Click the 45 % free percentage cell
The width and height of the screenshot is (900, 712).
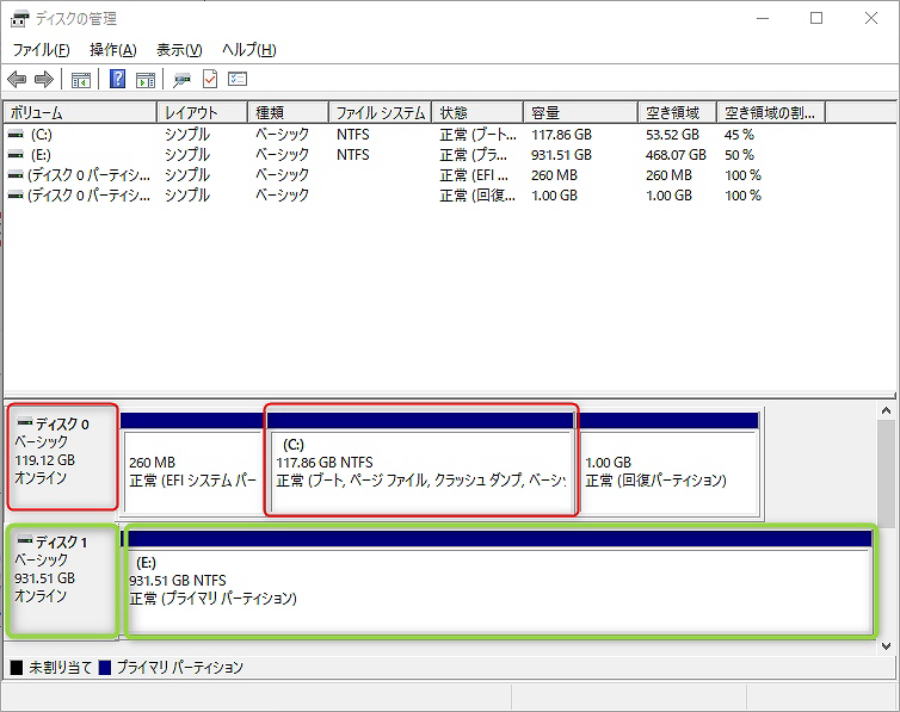(x=739, y=134)
